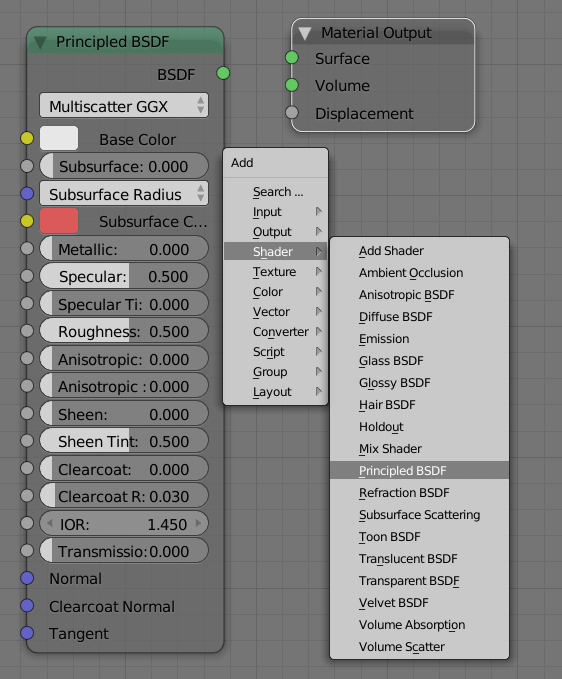Collapse the Material Output node triangle
The height and width of the screenshot is (679, 562).
pos(305,33)
